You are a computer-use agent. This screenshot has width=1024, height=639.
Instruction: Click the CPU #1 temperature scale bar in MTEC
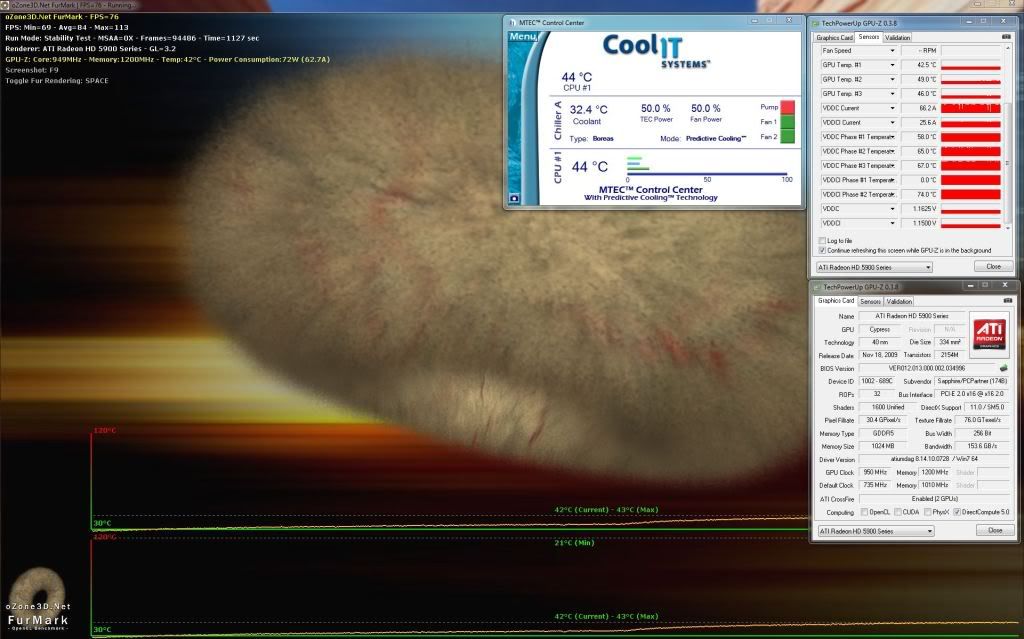708,174
